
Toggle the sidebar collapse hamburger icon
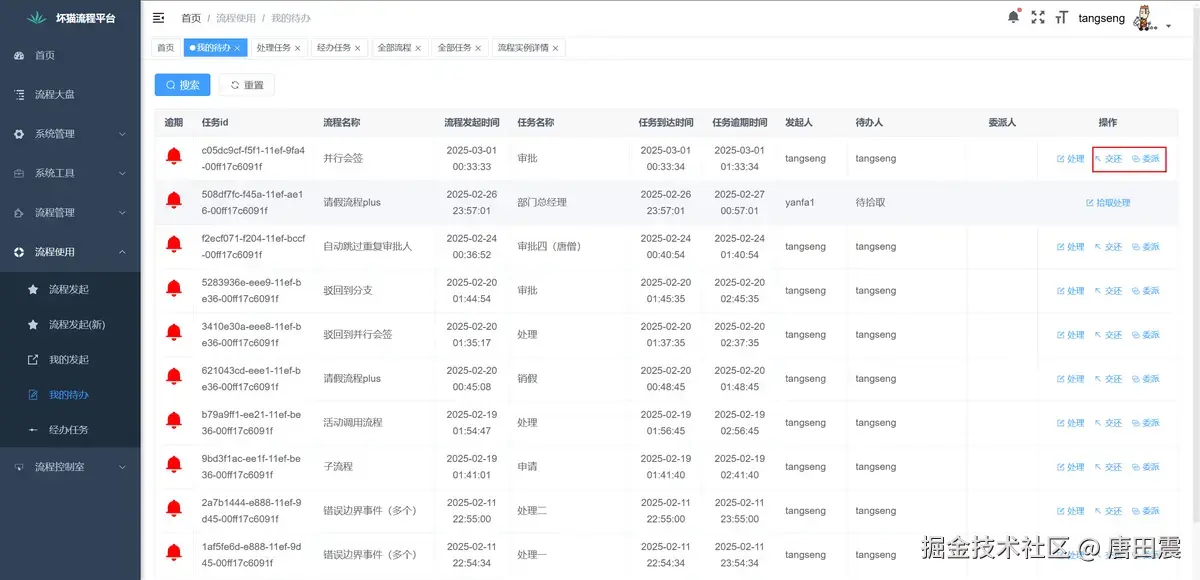tap(159, 18)
